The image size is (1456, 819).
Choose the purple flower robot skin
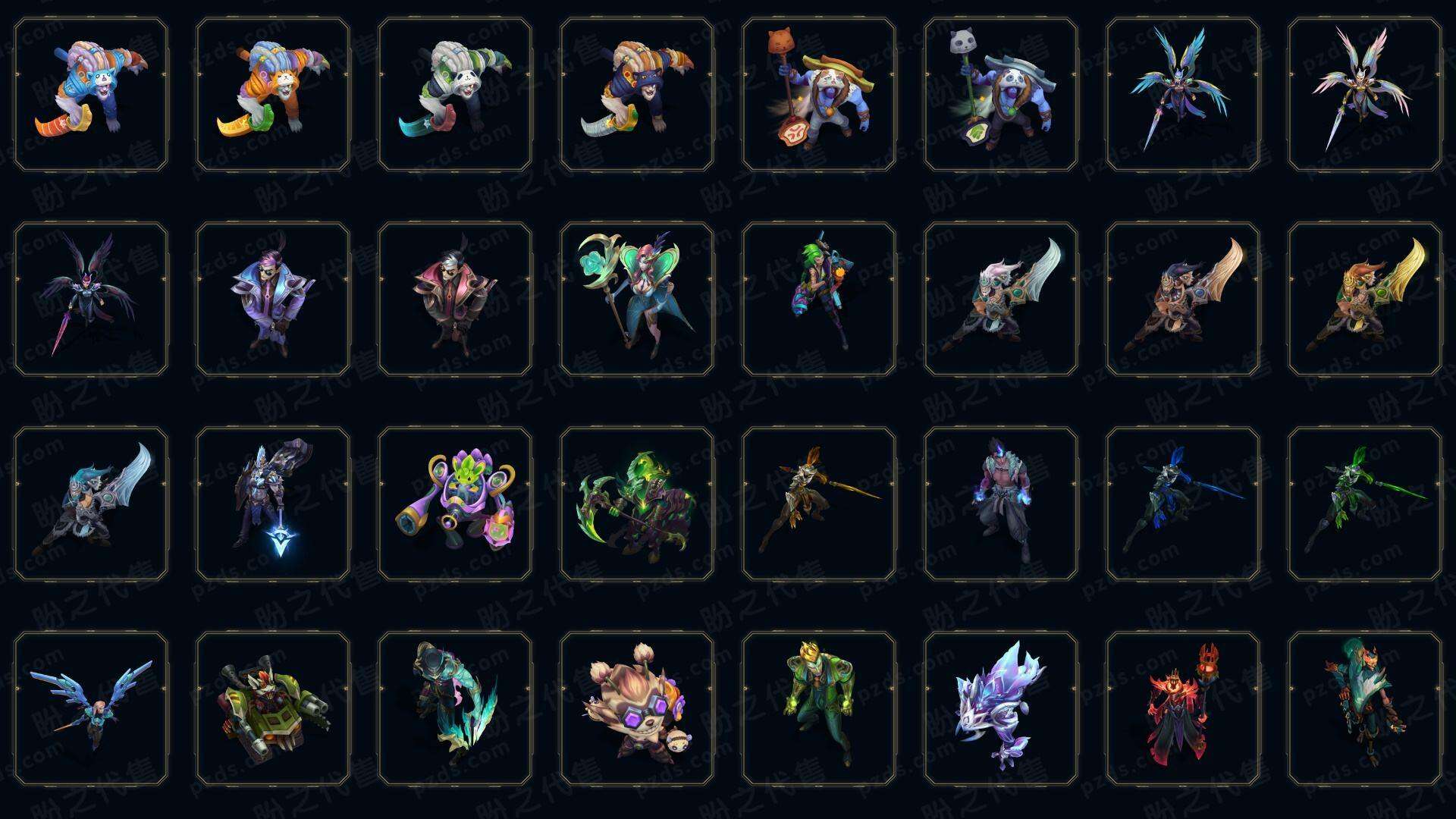pyautogui.click(x=455, y=504)
